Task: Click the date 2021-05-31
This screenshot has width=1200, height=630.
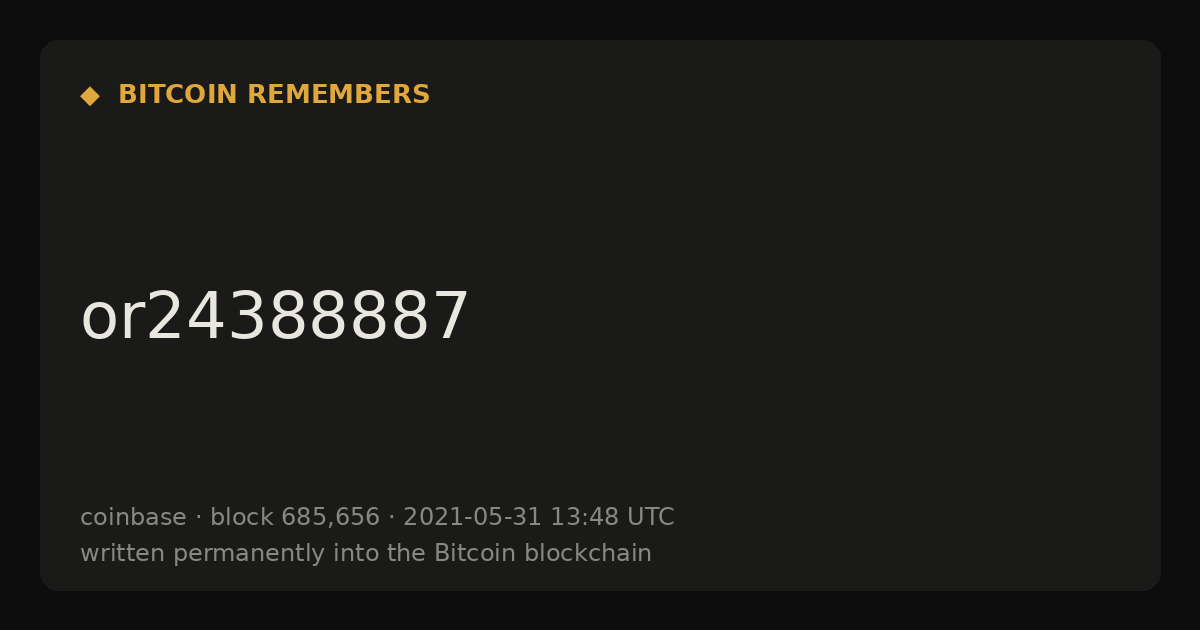Action: (x=472, y=517)
